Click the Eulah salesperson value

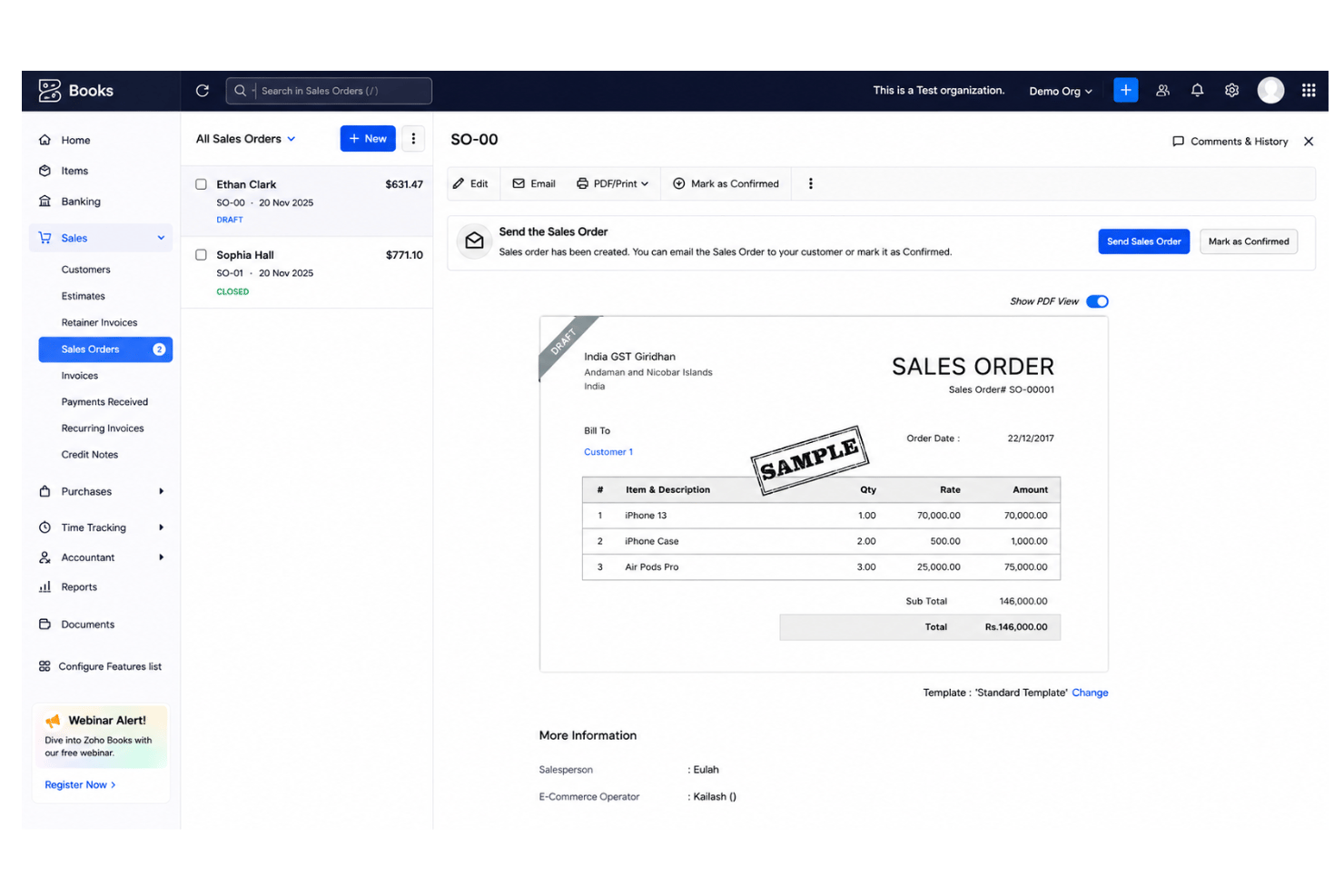point(706,770)
